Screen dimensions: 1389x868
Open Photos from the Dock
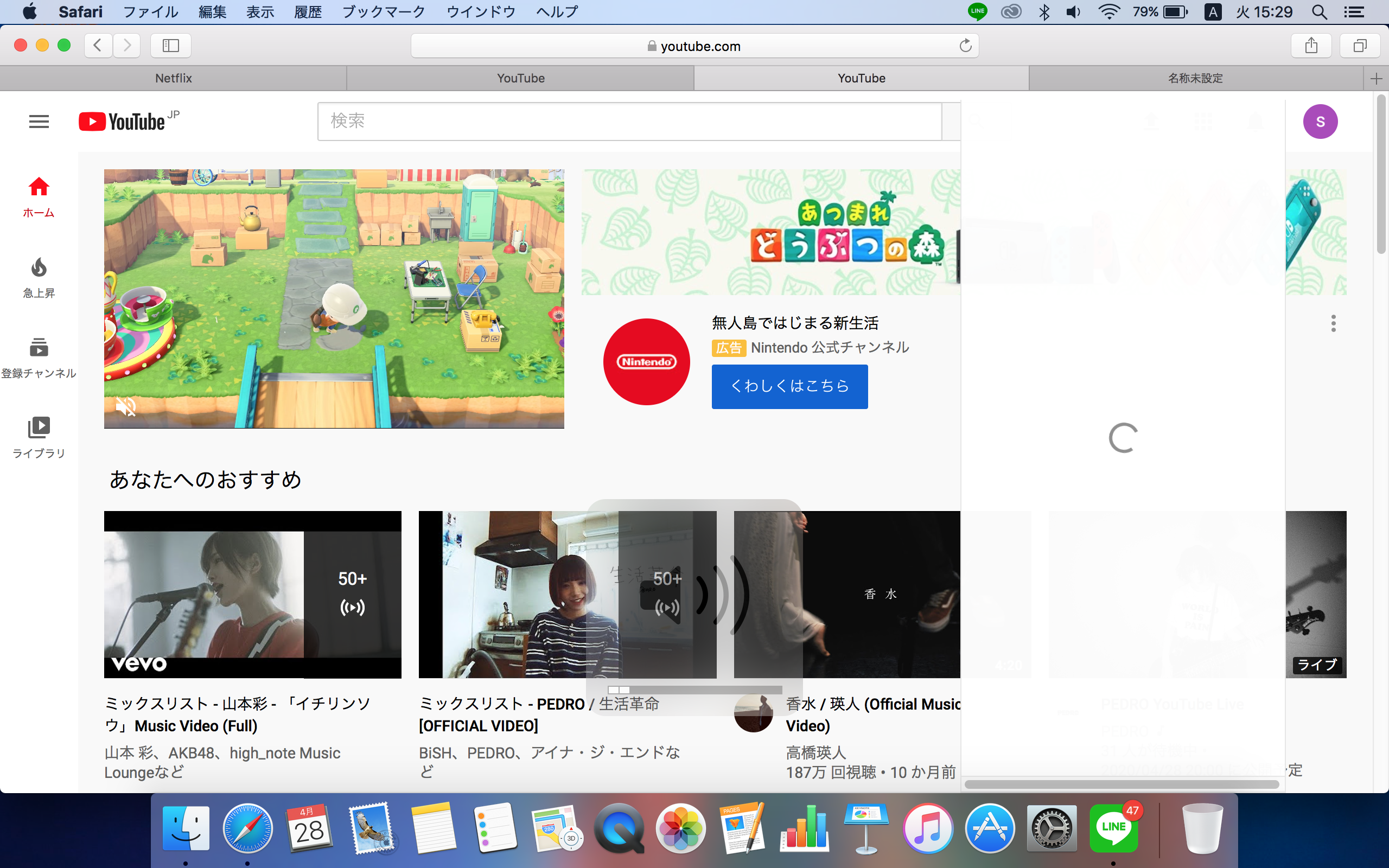(681, 828)
